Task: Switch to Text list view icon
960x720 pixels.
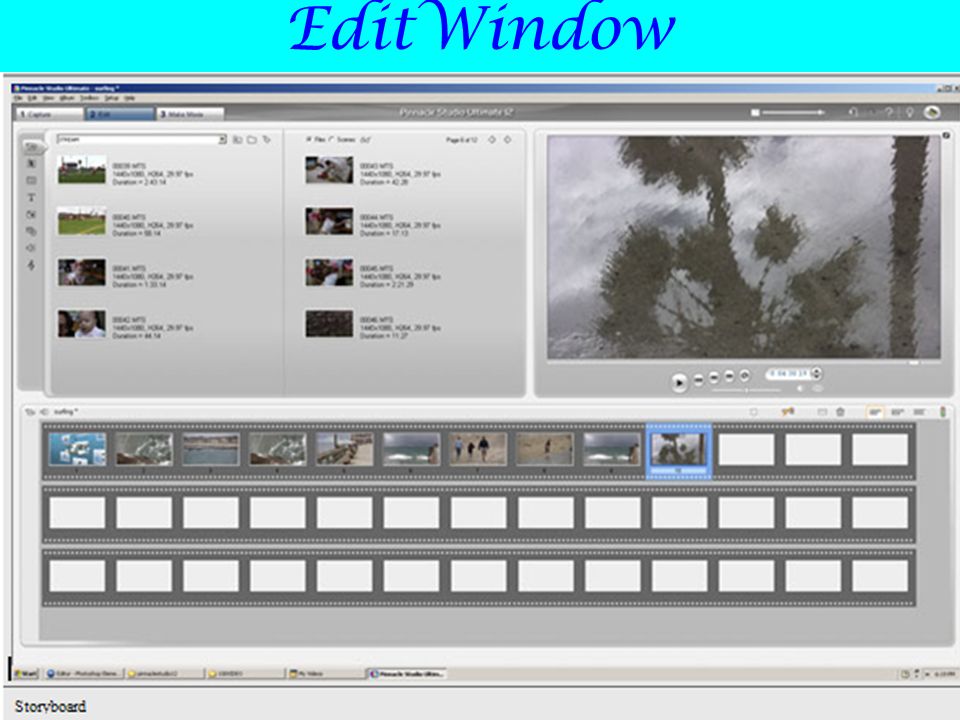Action: pyautogui.click(x=920, y=412)
